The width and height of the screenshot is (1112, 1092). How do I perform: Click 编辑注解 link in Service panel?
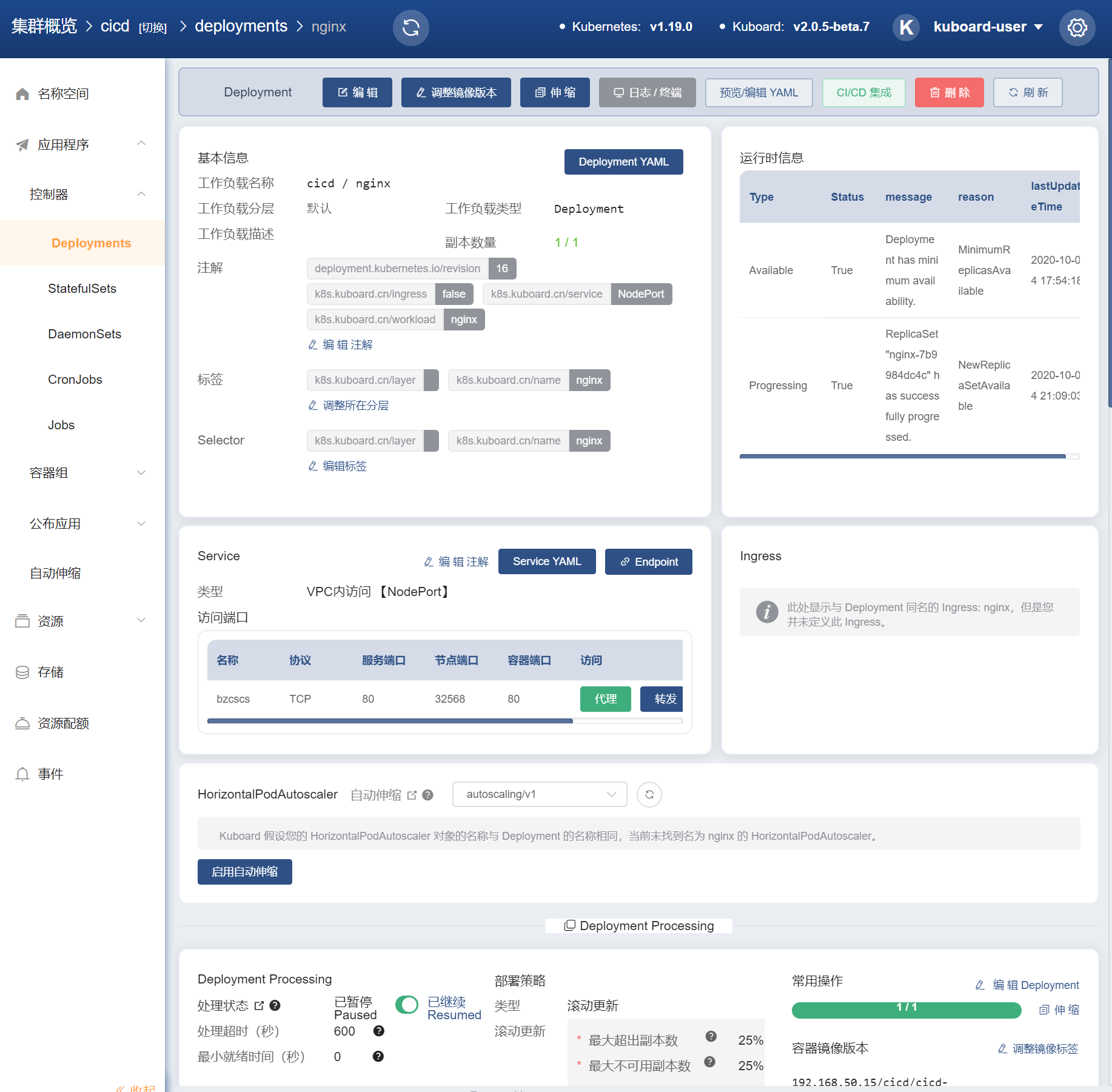click(x=456, y=562)
